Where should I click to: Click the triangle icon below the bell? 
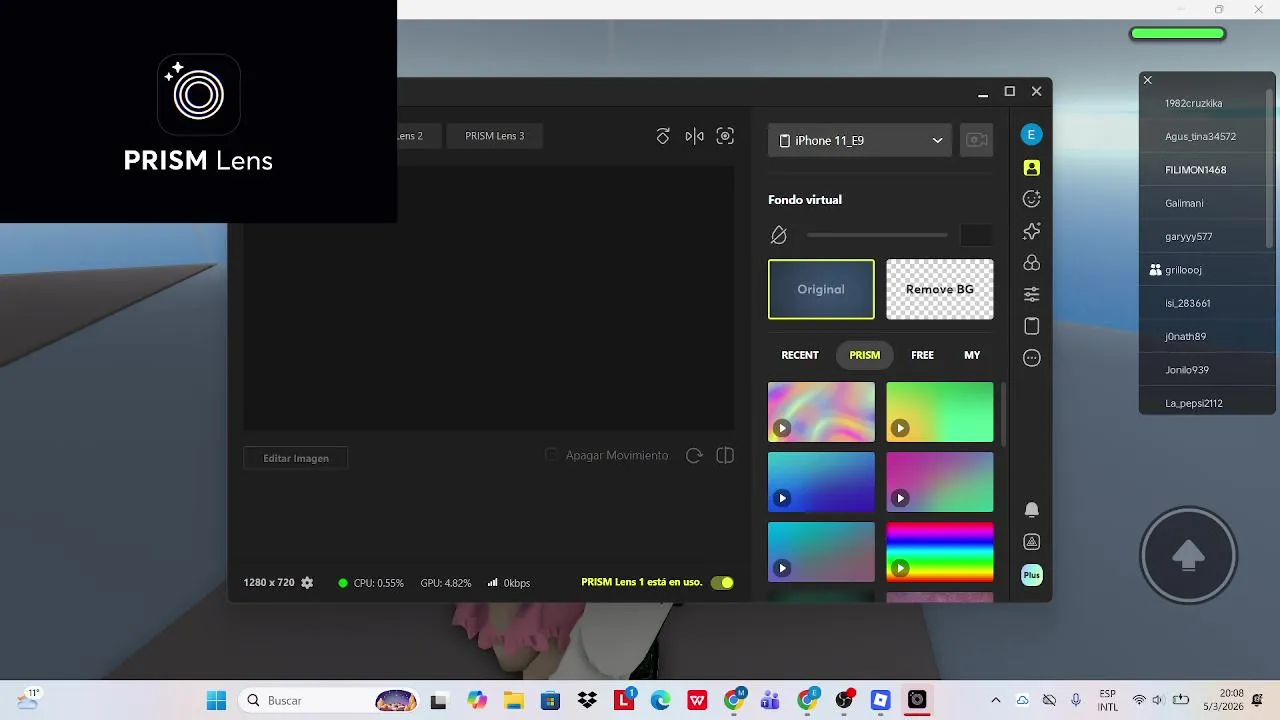(1032, 542)
